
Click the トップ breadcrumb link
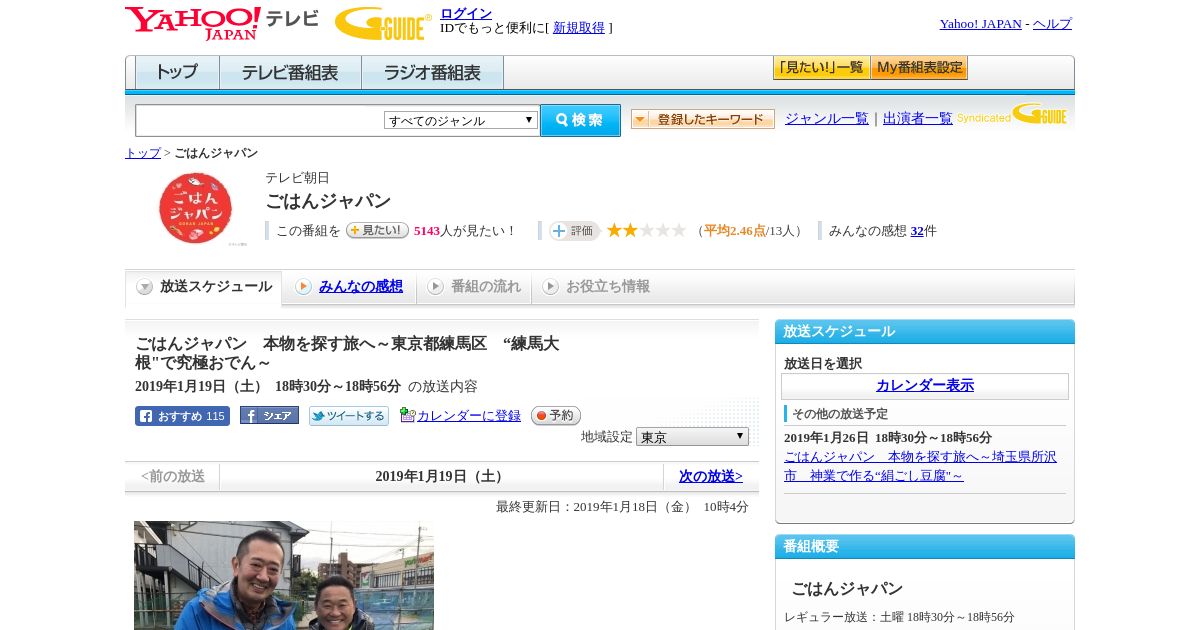coord(143,153)
